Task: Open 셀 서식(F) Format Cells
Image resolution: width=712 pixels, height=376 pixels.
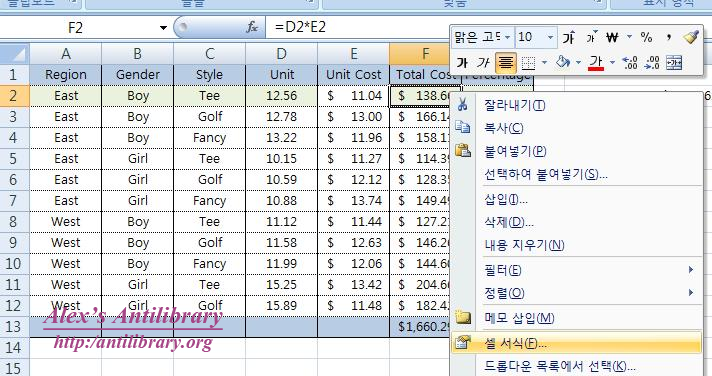Action: click(x=577, y=343)
